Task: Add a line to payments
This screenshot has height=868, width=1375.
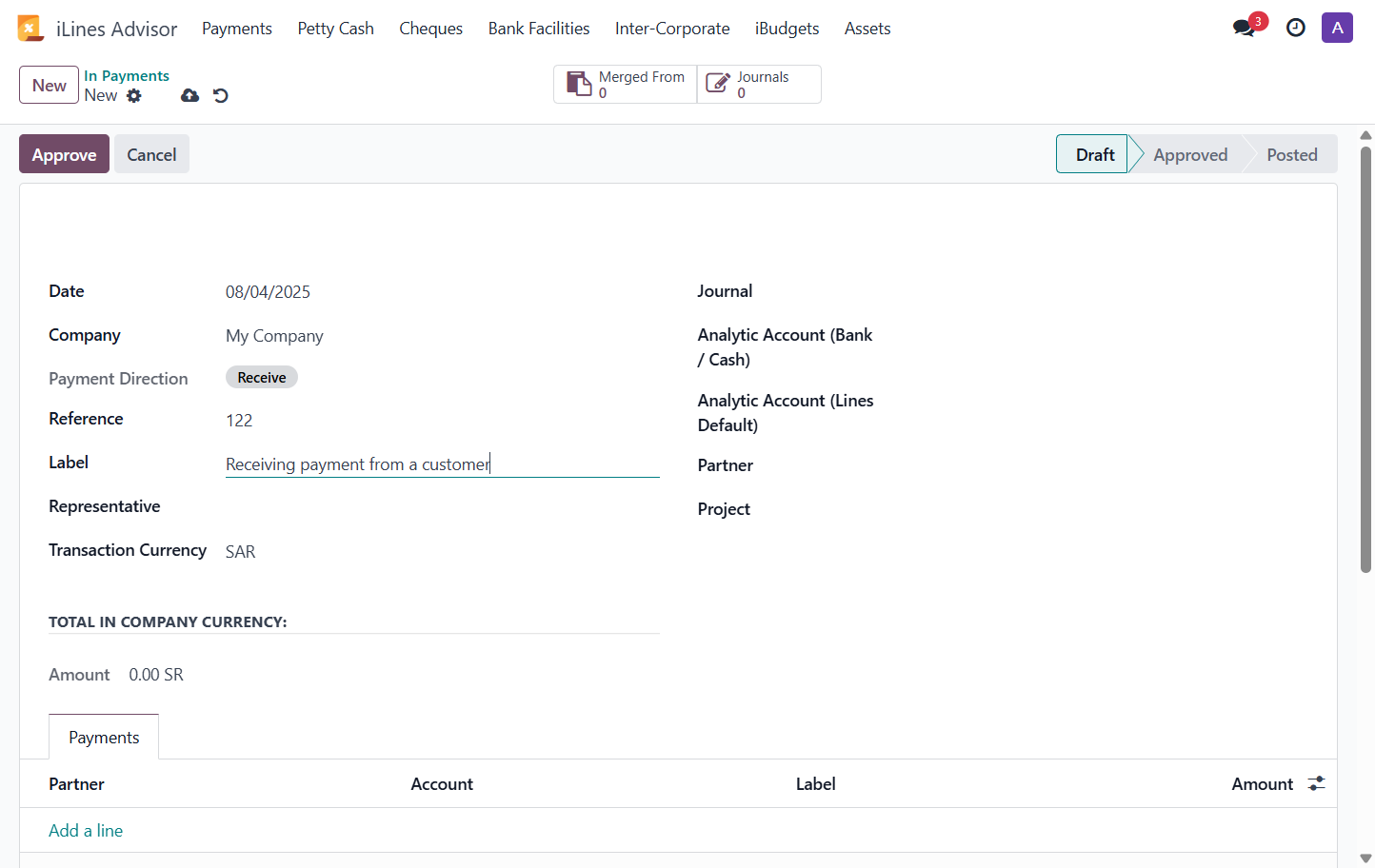Action: point(86,831)
